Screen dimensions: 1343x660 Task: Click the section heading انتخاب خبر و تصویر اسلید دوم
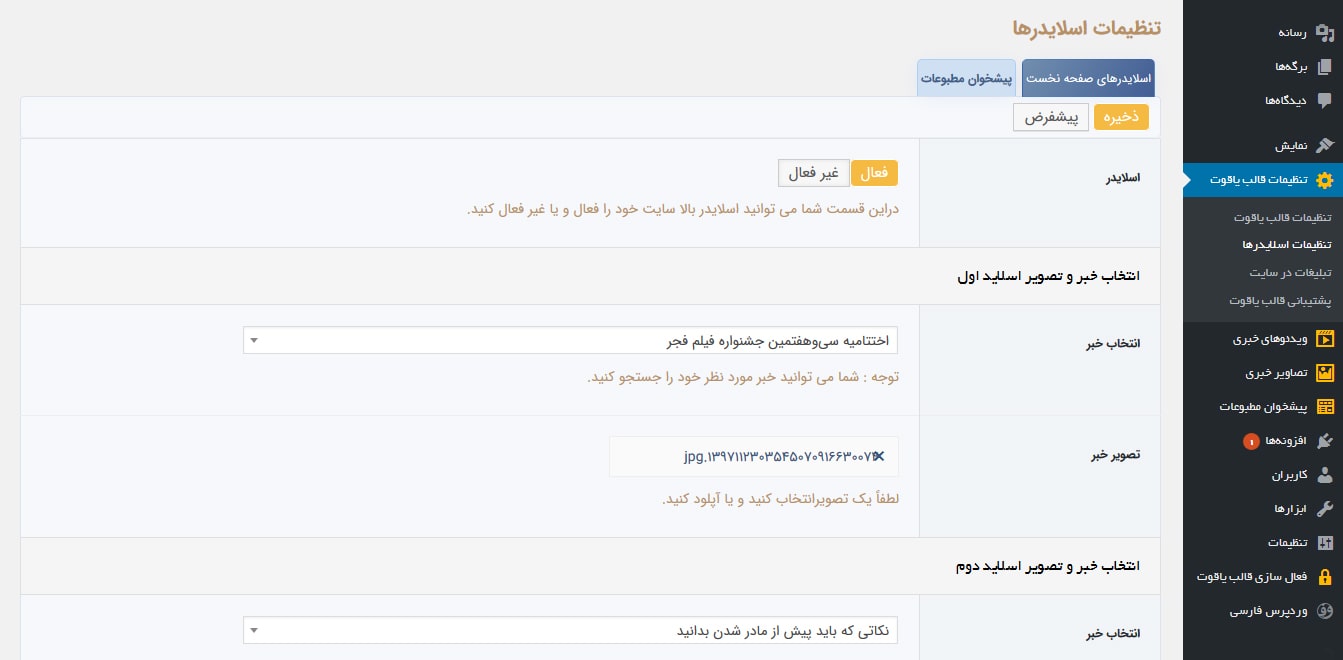point(1047,566)
